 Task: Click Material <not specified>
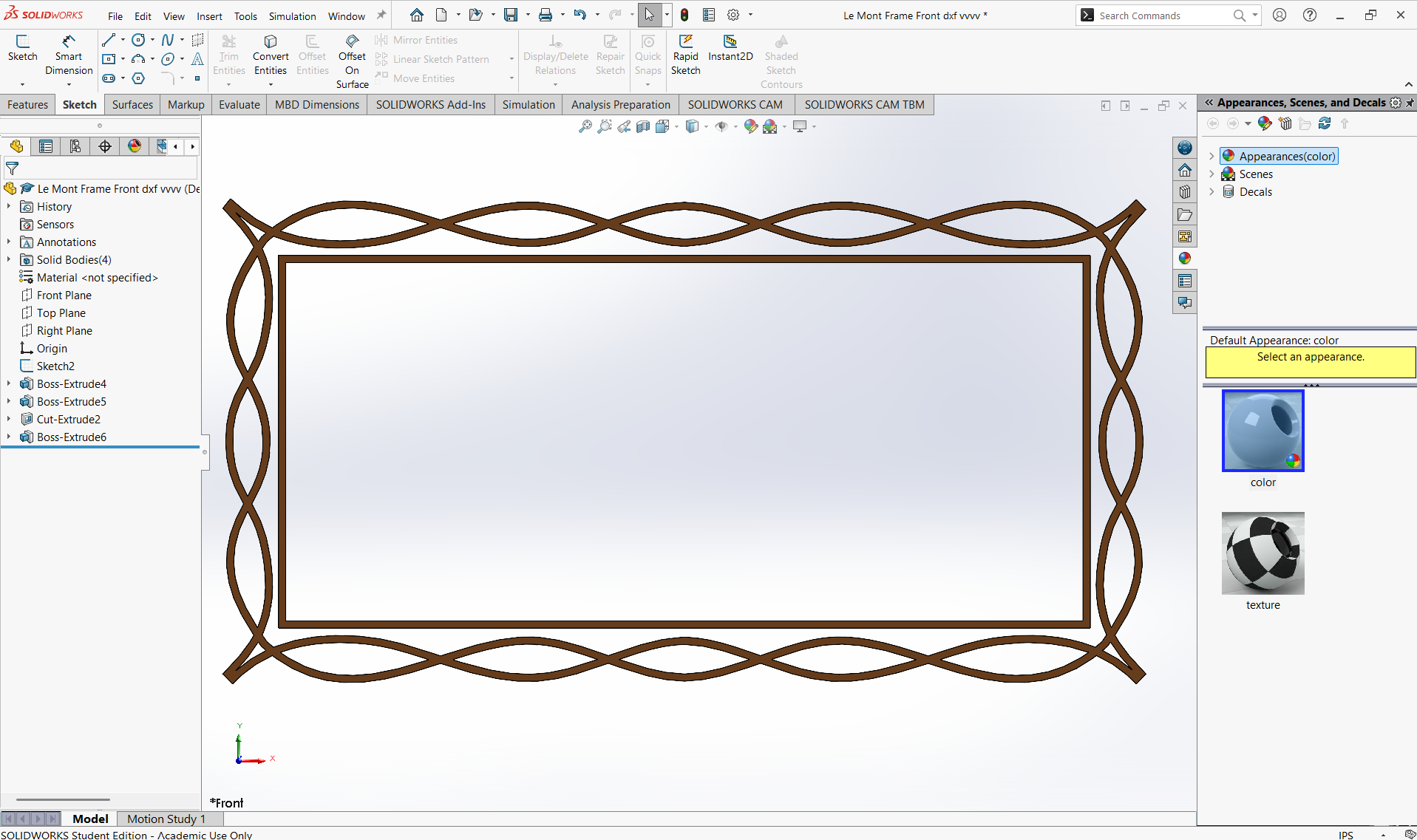[97, 277]
